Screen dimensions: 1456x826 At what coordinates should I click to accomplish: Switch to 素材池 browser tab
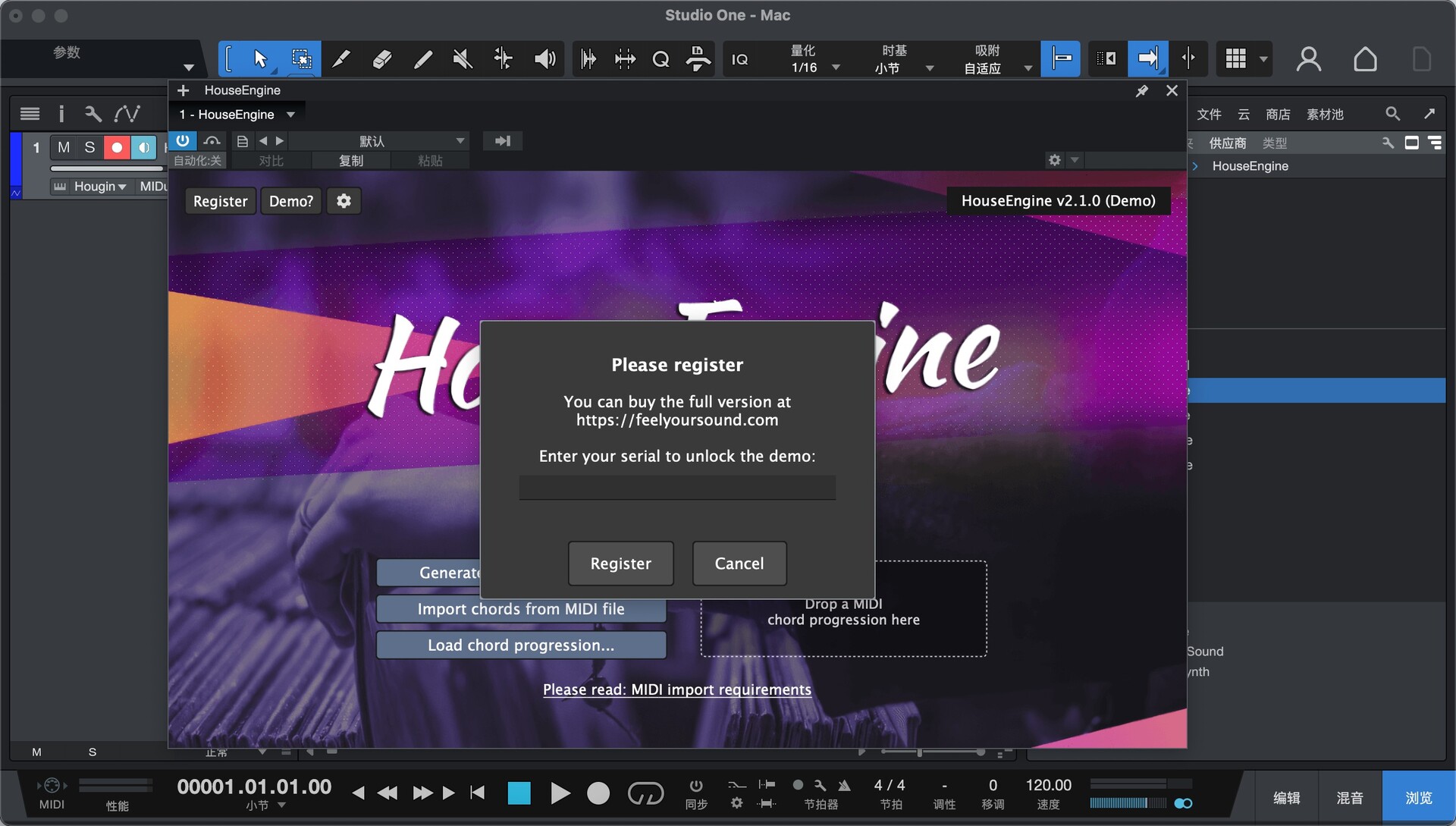(x=1325, y=115)
